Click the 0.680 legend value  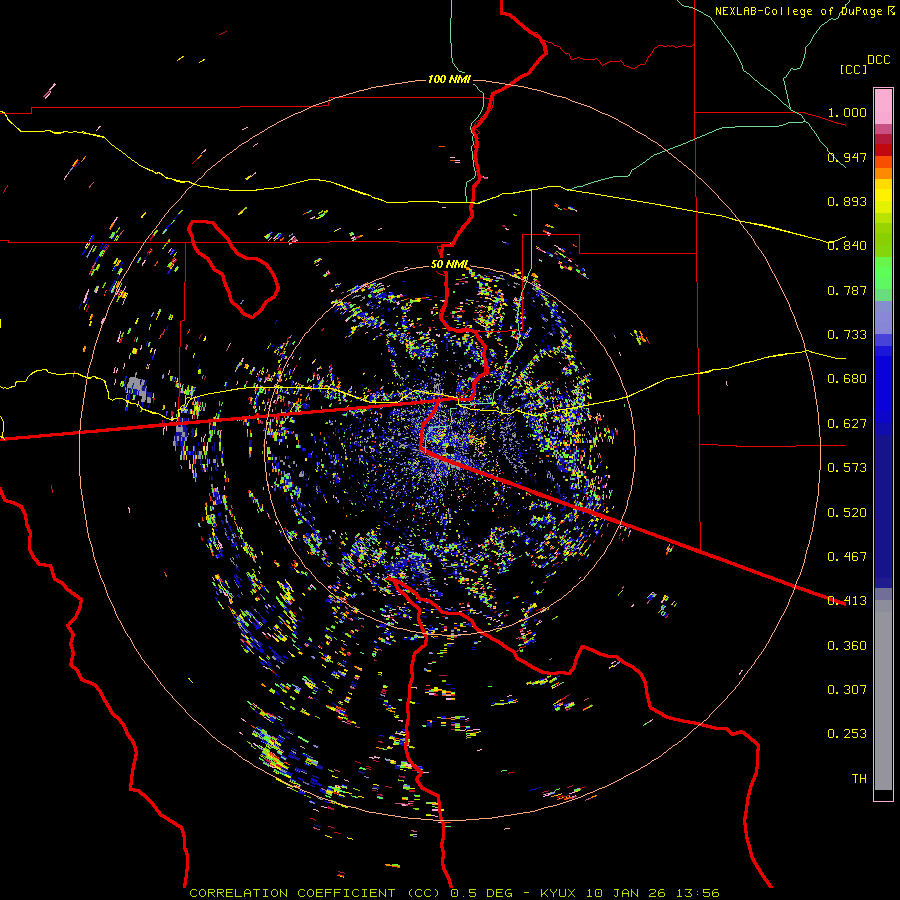(x=847, y=379)
